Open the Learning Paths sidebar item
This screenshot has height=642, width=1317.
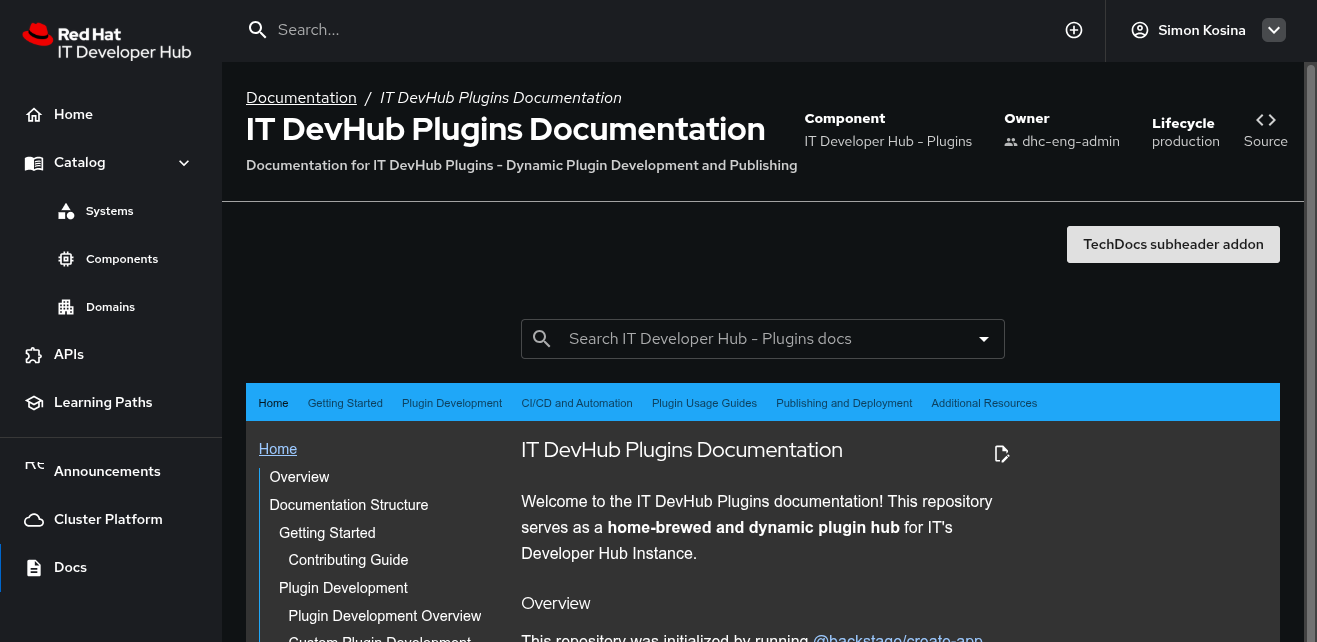(111, 403)
